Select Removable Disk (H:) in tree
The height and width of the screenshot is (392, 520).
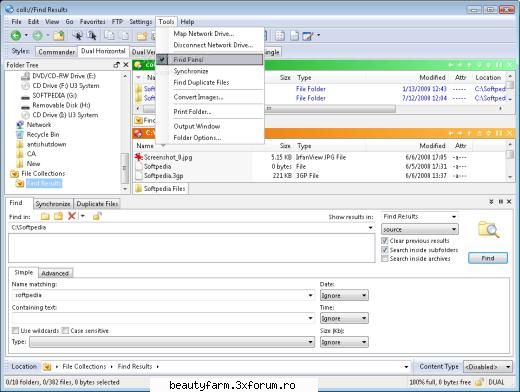coord(61,105)
